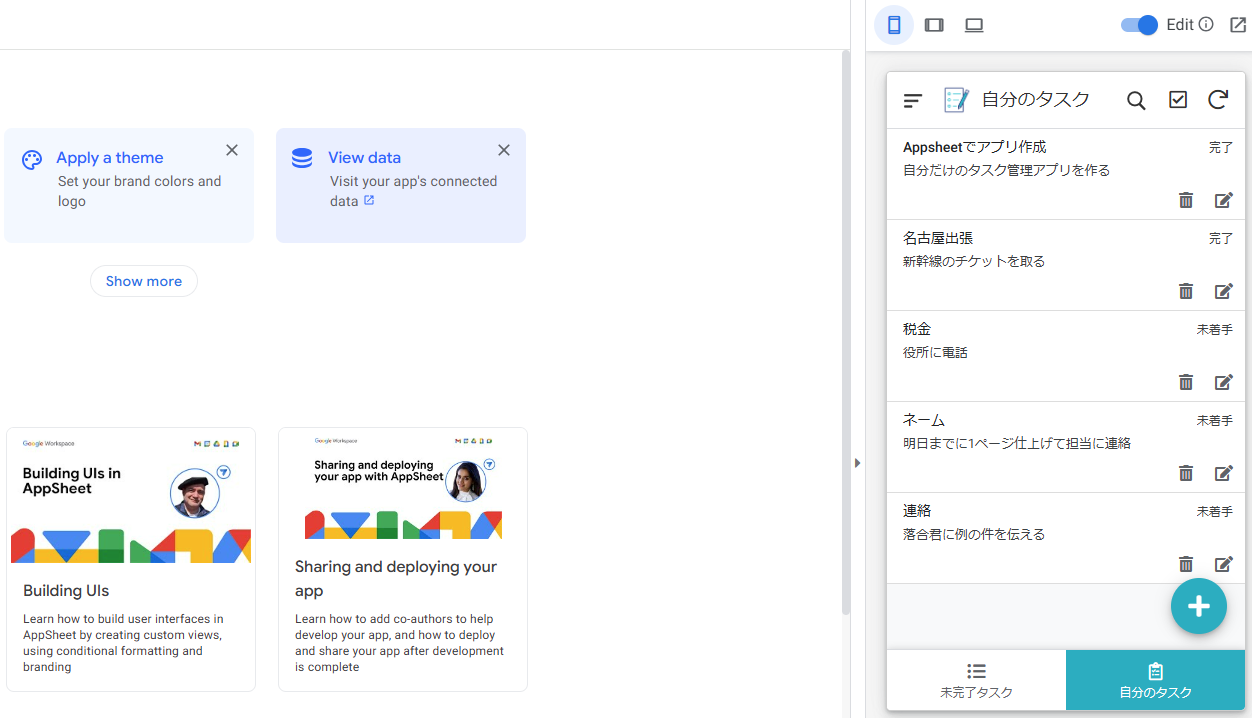Toggle the checkmark filter in app header
The width and height of the screenshot is (1252, 718).
pyautogui.click(x=1177, y=99)
